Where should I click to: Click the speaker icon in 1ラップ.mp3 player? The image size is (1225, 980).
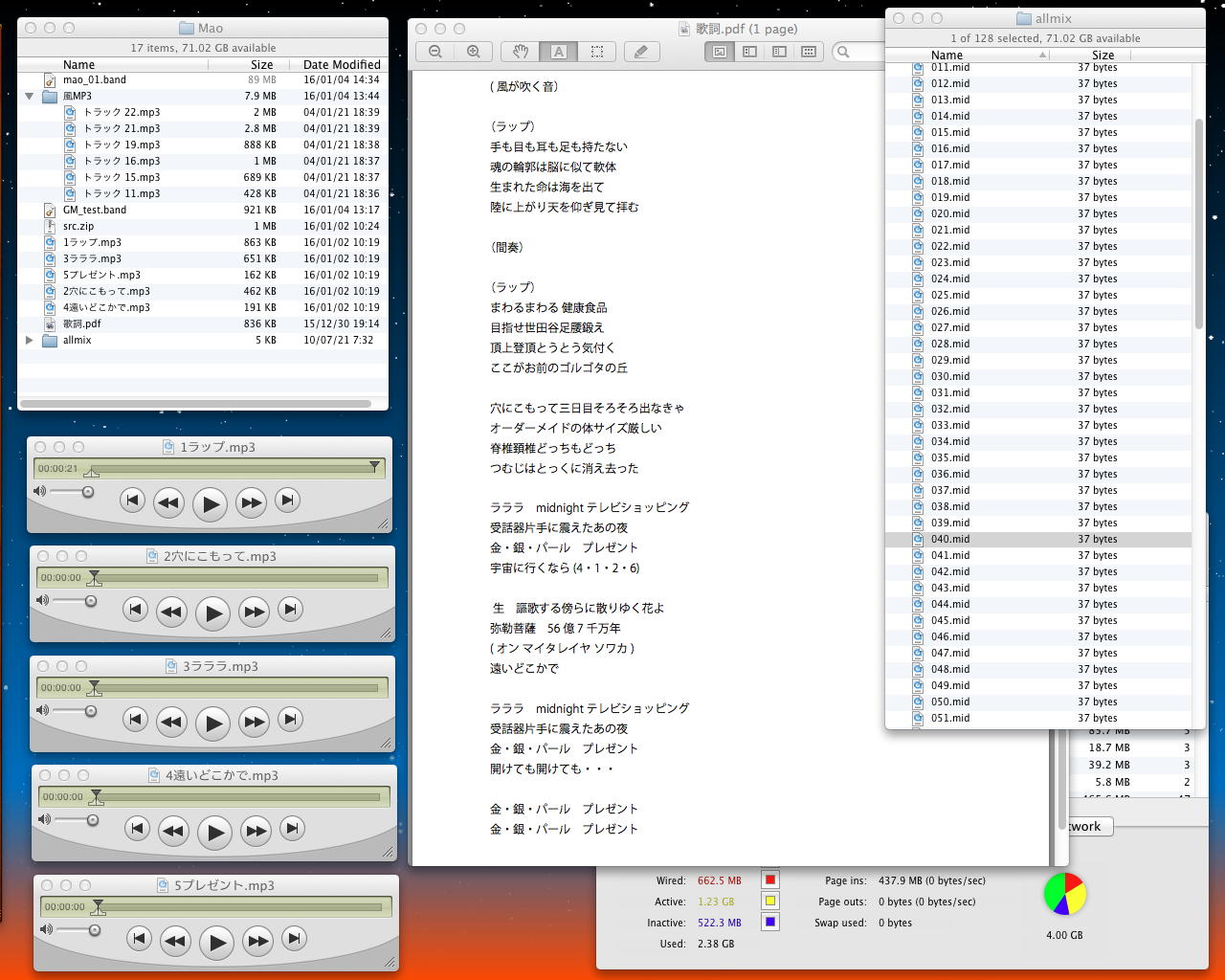(39, 491)
